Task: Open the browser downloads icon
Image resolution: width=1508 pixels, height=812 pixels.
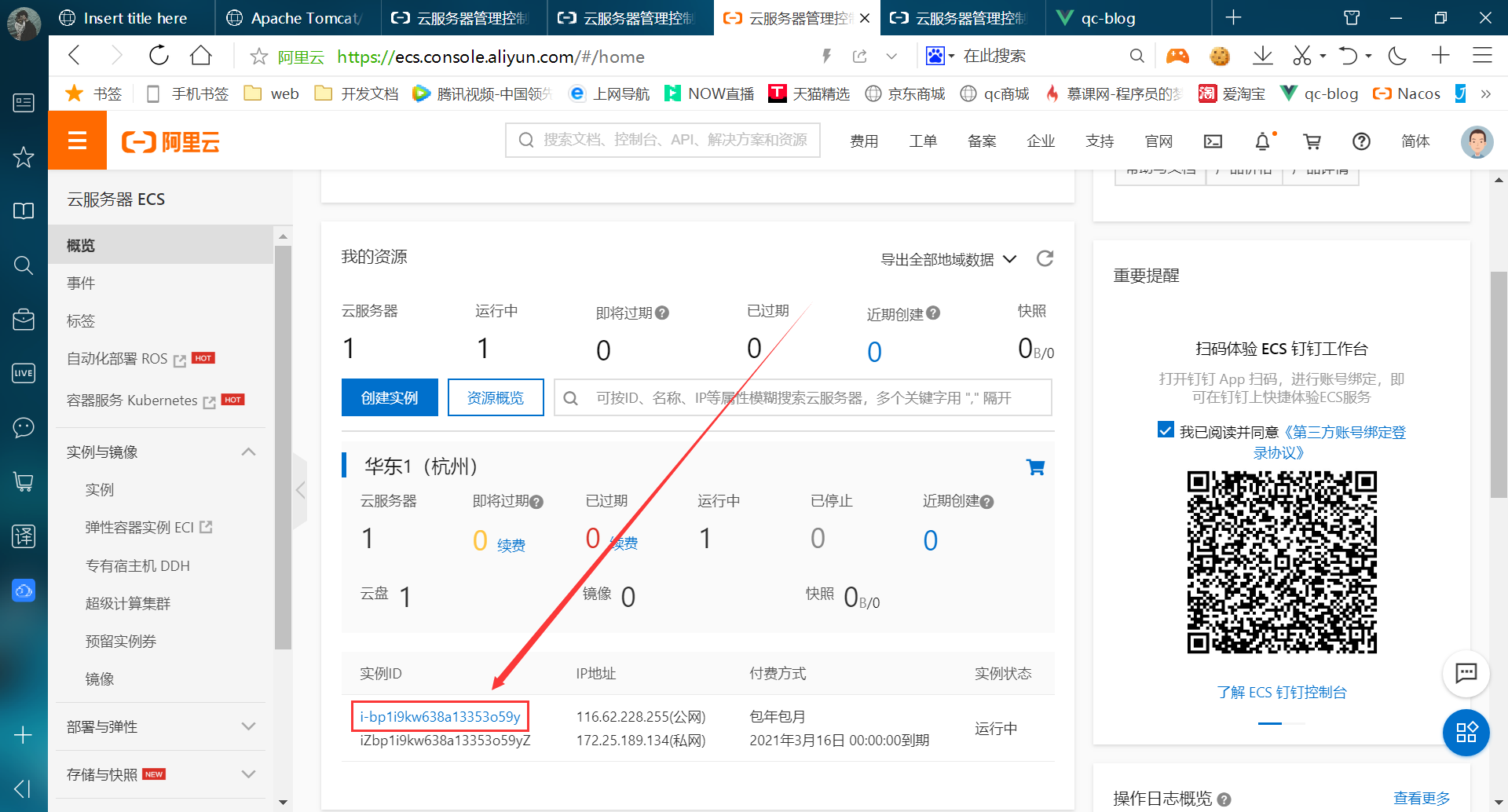Action: (1262, 56)
